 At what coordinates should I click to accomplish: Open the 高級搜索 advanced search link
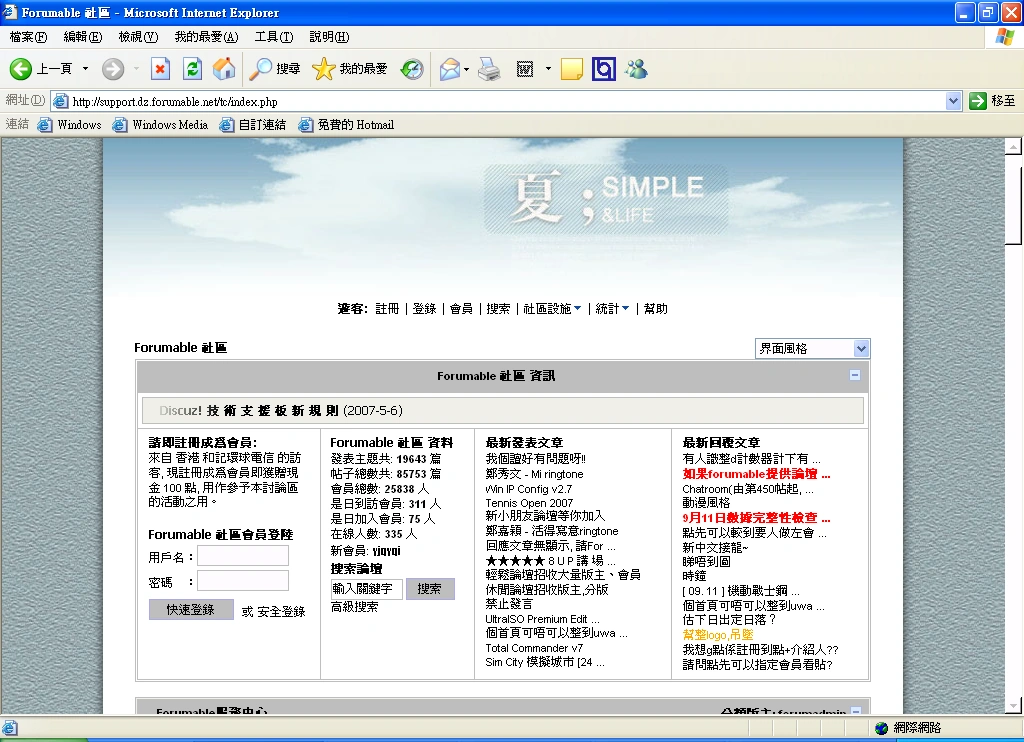click(x=355, y=607)
